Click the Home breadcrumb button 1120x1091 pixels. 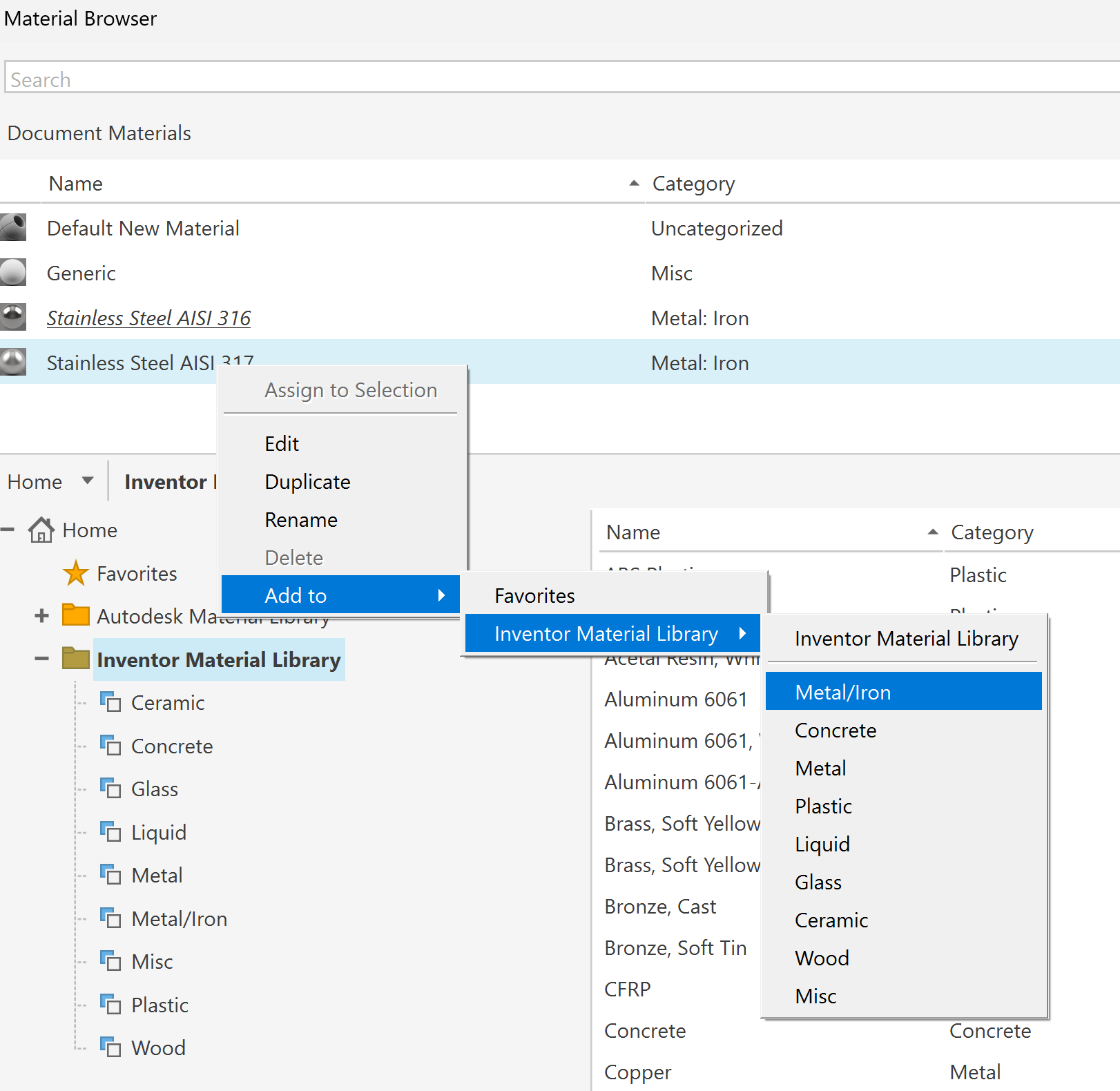[35, 481]
